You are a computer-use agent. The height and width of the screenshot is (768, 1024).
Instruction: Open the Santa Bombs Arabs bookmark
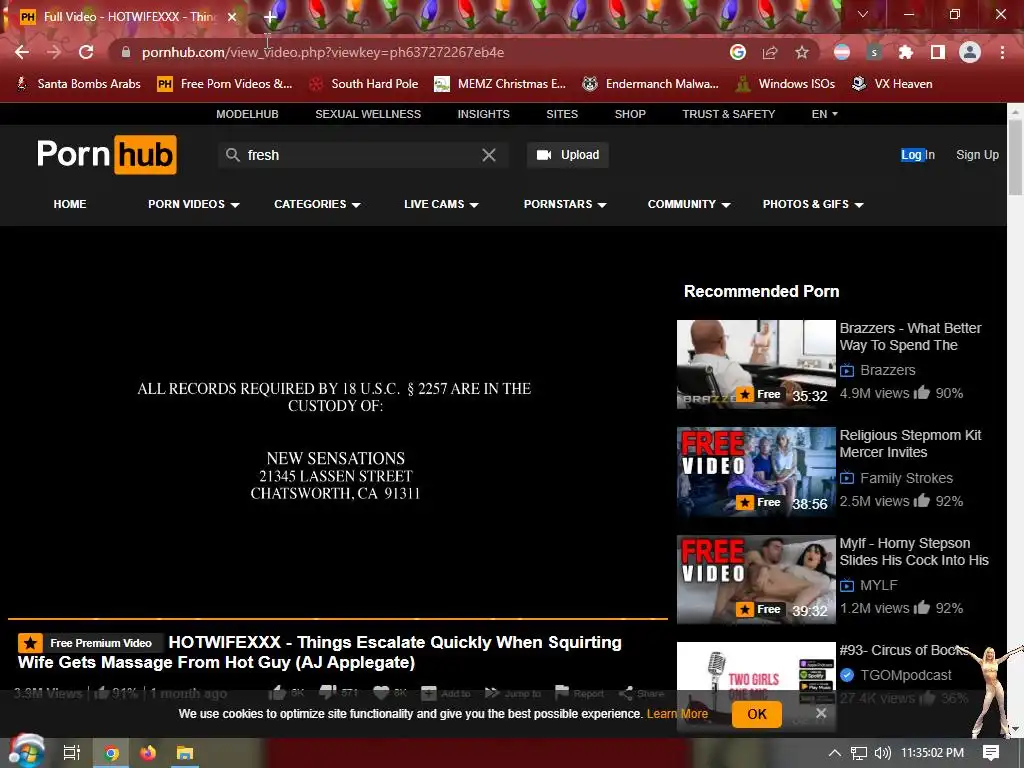pyautogui.click(x=78, y=84)
